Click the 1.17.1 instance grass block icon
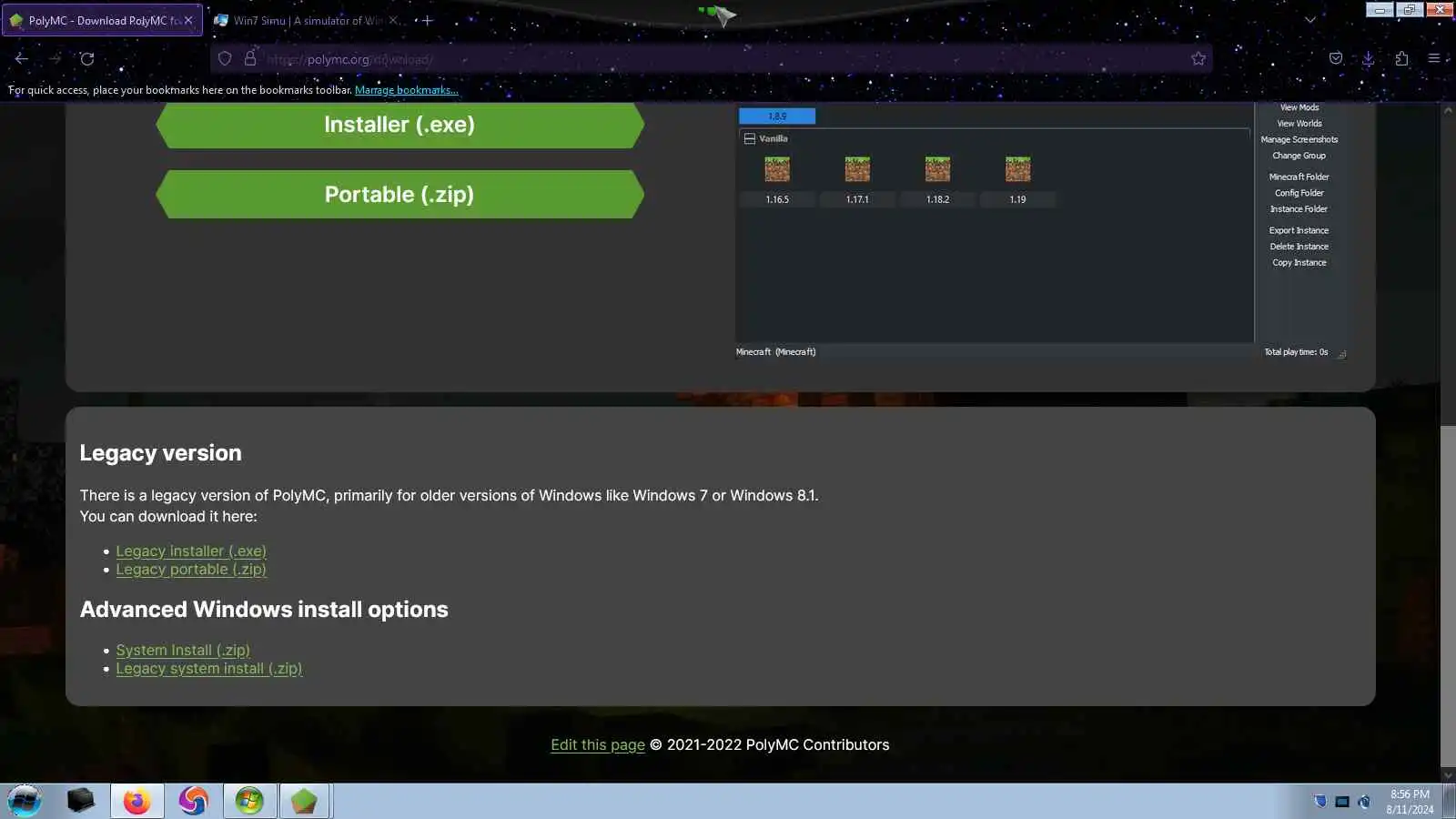This screenshot has width=1456, height=819. [857, 169]
